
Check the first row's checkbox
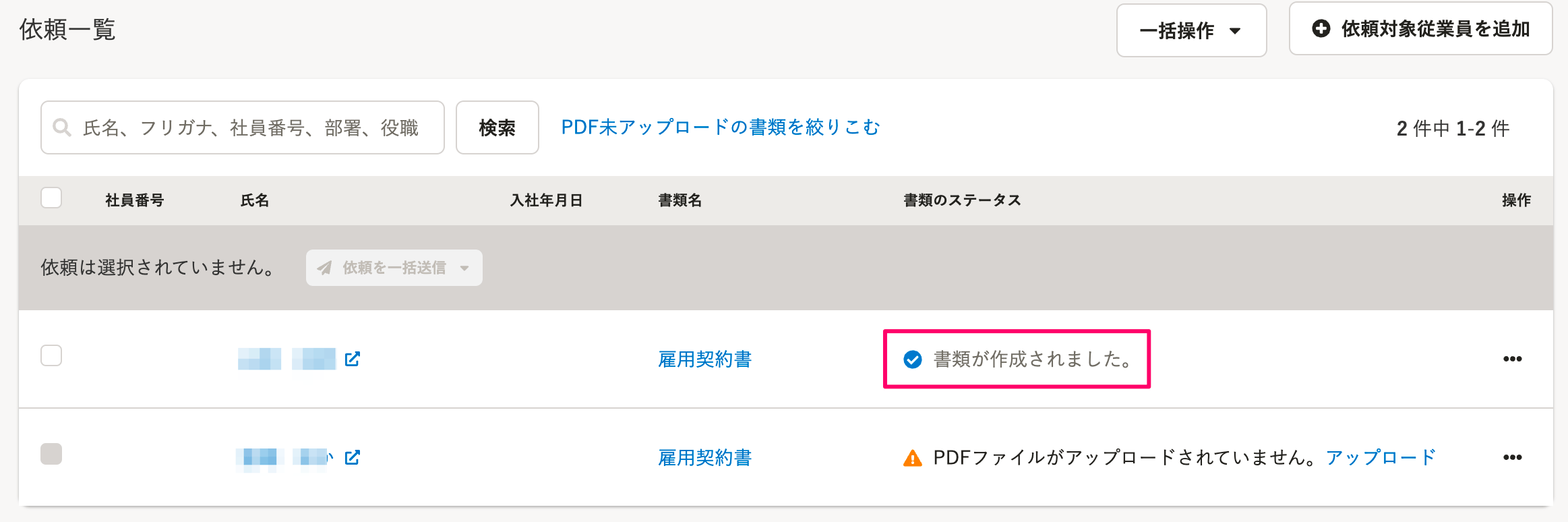pos(51,355)
